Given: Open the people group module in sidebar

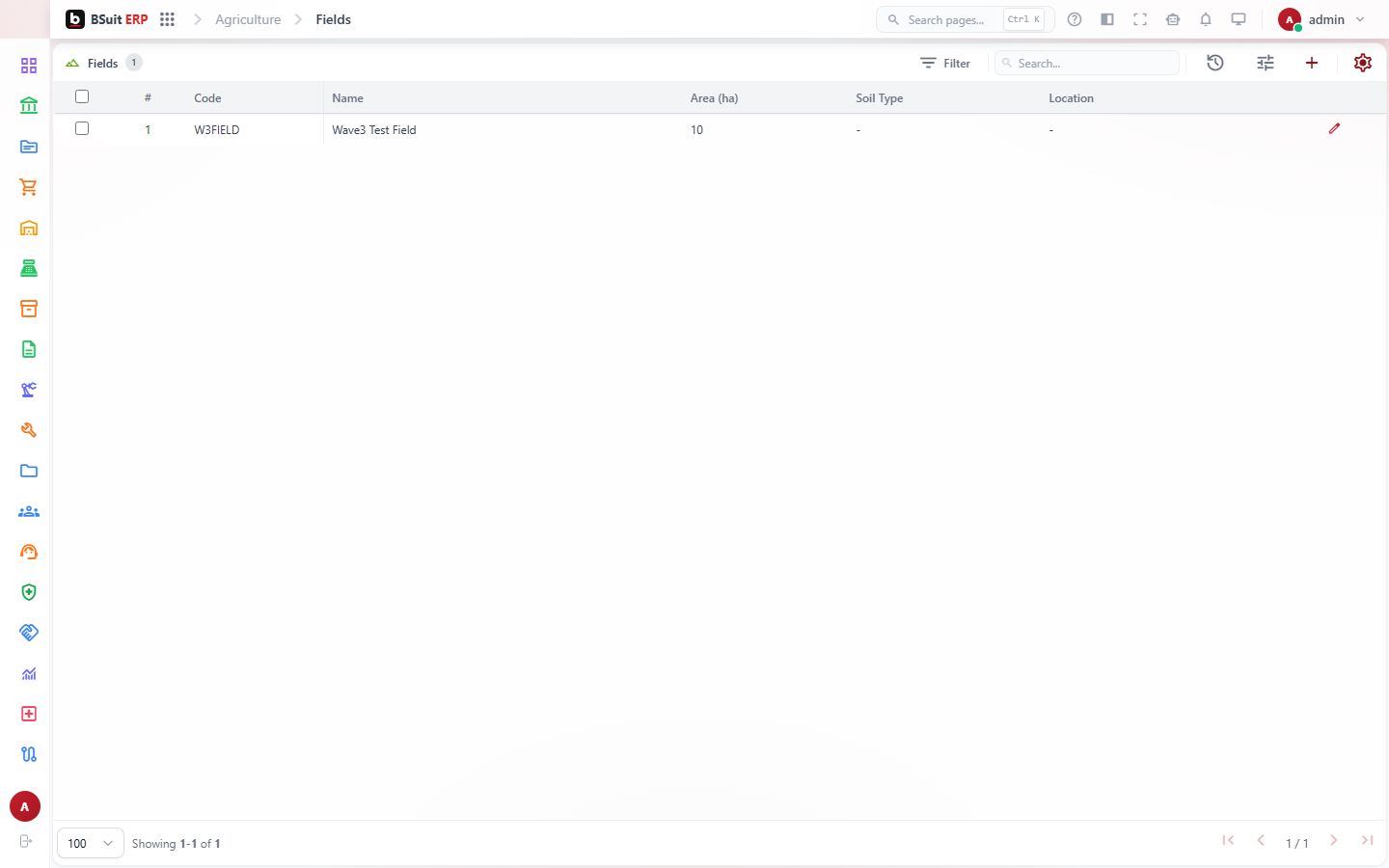Looking at the screenshot, I should coord(29,511).
